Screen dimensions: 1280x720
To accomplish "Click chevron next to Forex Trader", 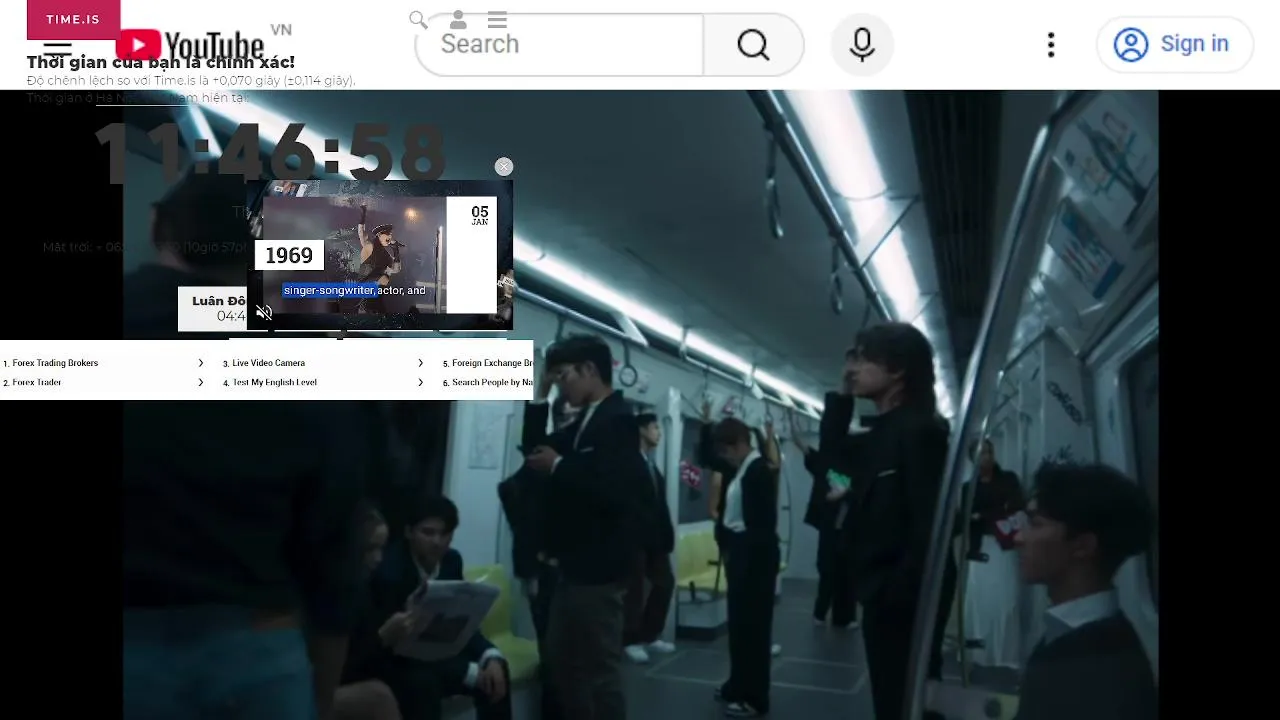I will coord(200,382).
